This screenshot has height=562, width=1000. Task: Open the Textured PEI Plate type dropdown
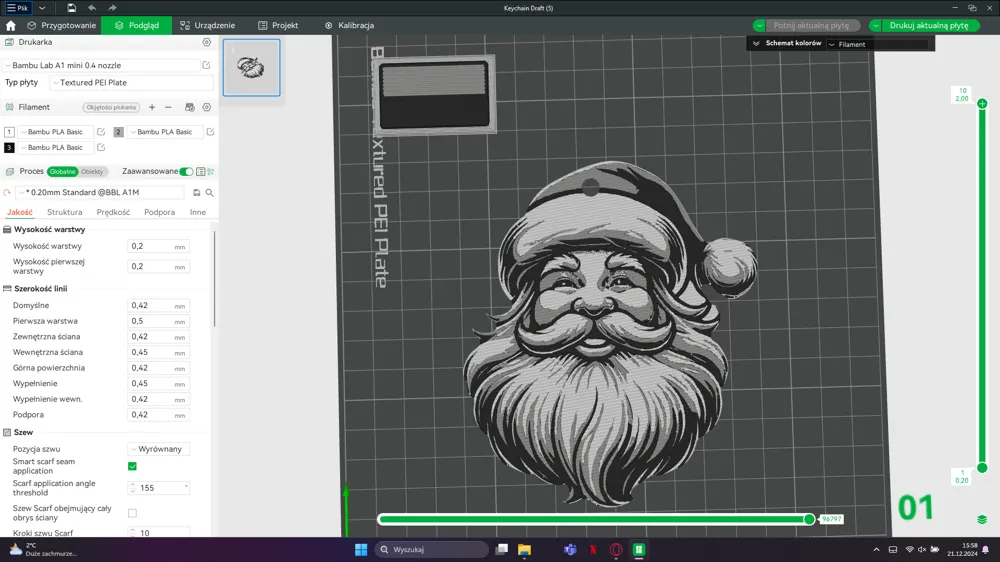pos(132,82)
